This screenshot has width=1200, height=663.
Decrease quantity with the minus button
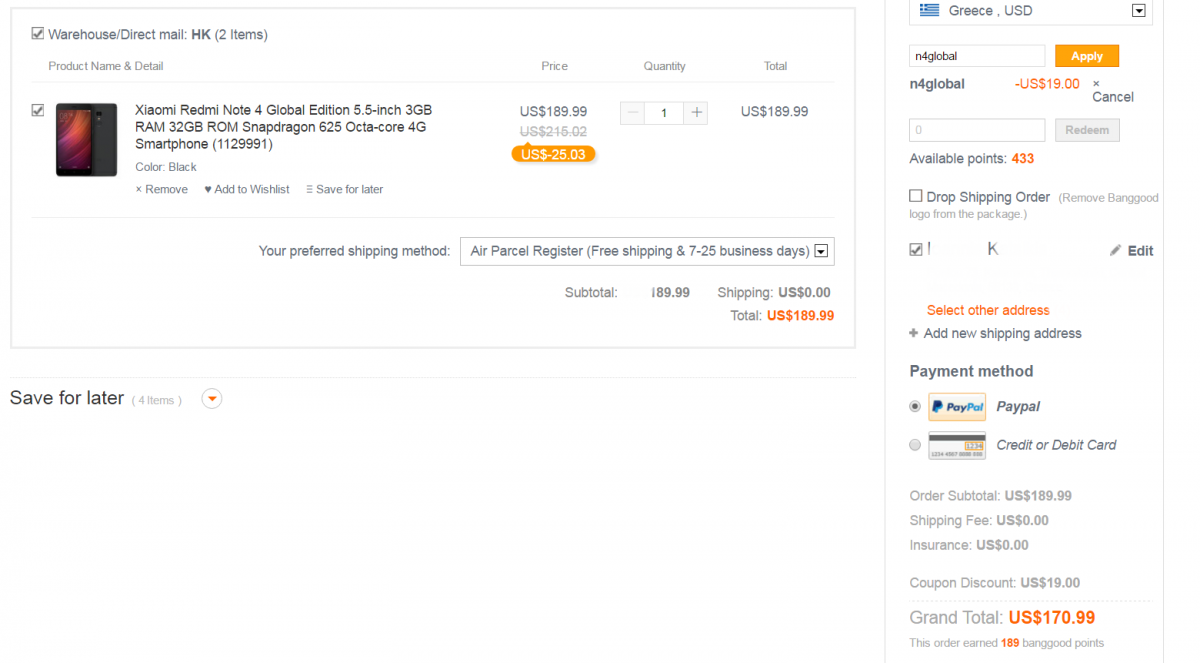632,113
